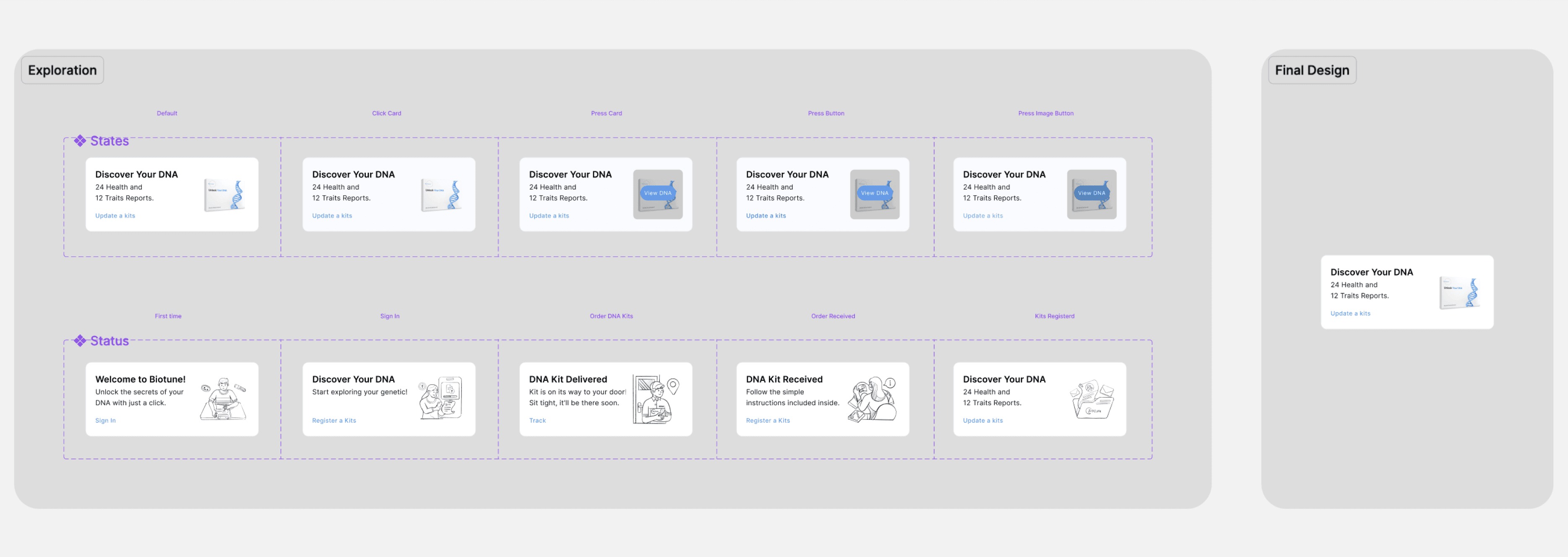Click delivery person illustration on DNA Kit Delivered

(x=657, y=400)
